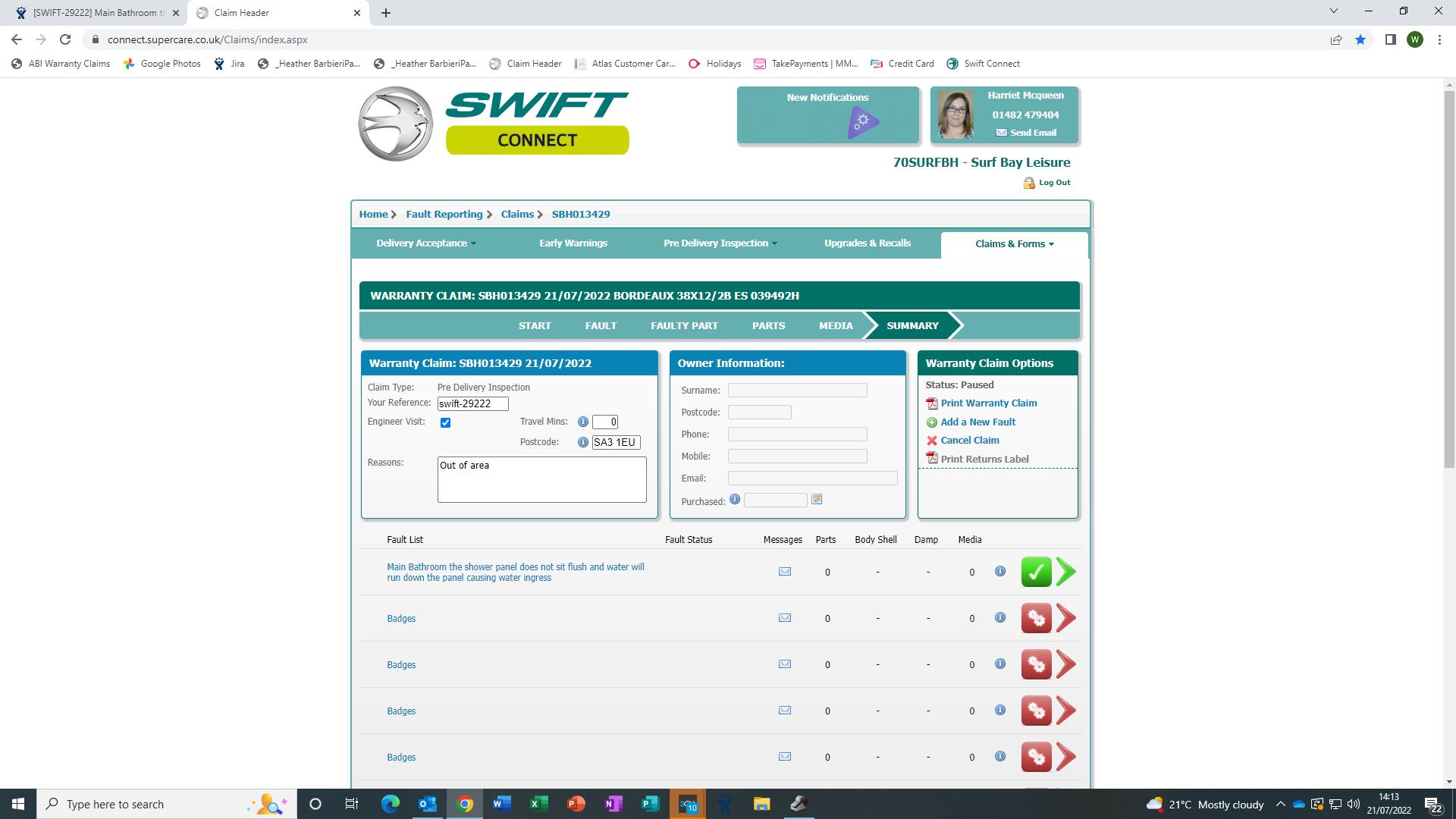Click red arrow on second Badges row

pos(1065,664)
